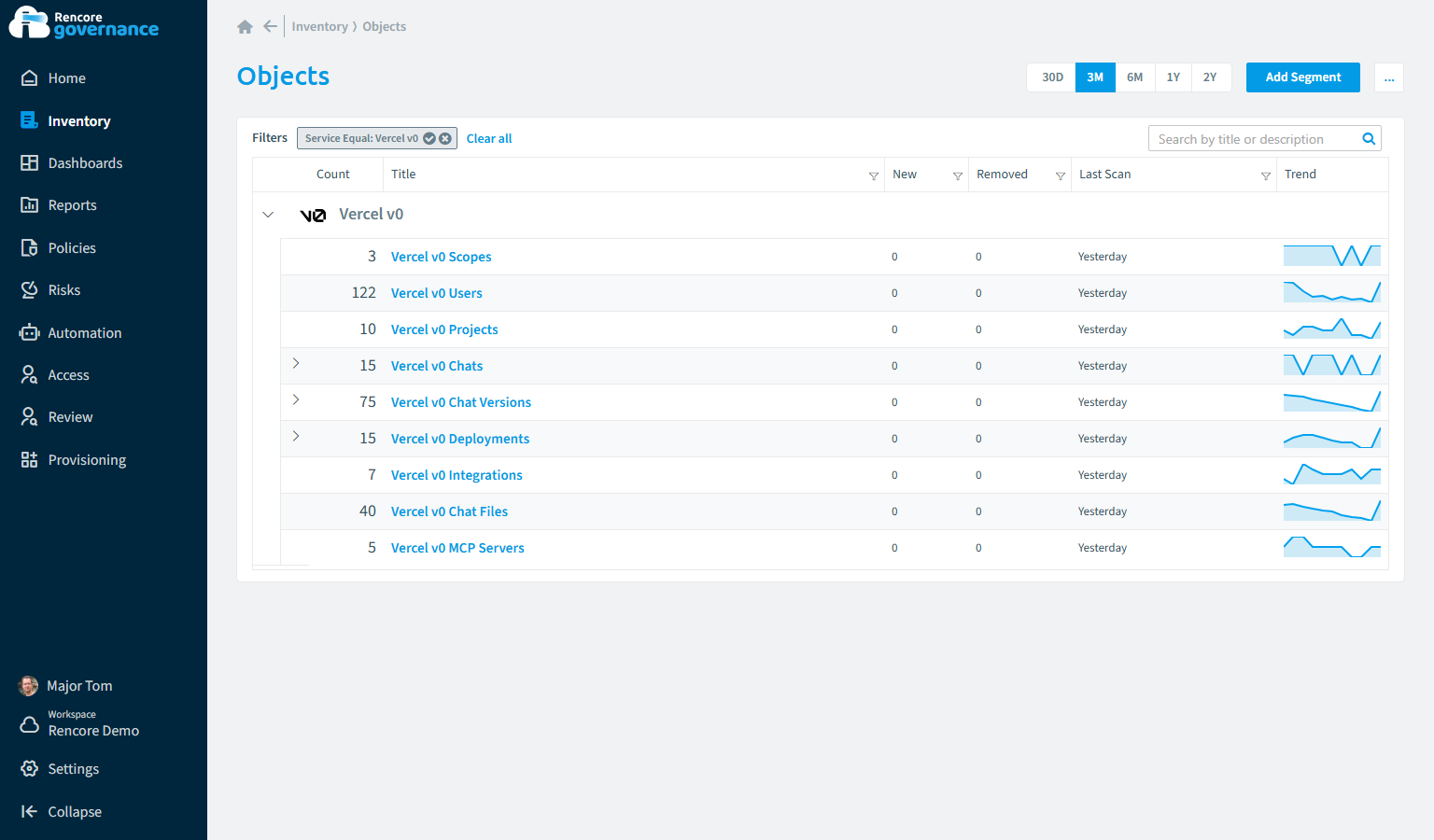The height and width of the screenshot is (840, 1434).
Task: Open the New column filter icon
Action: pos(958,175)
